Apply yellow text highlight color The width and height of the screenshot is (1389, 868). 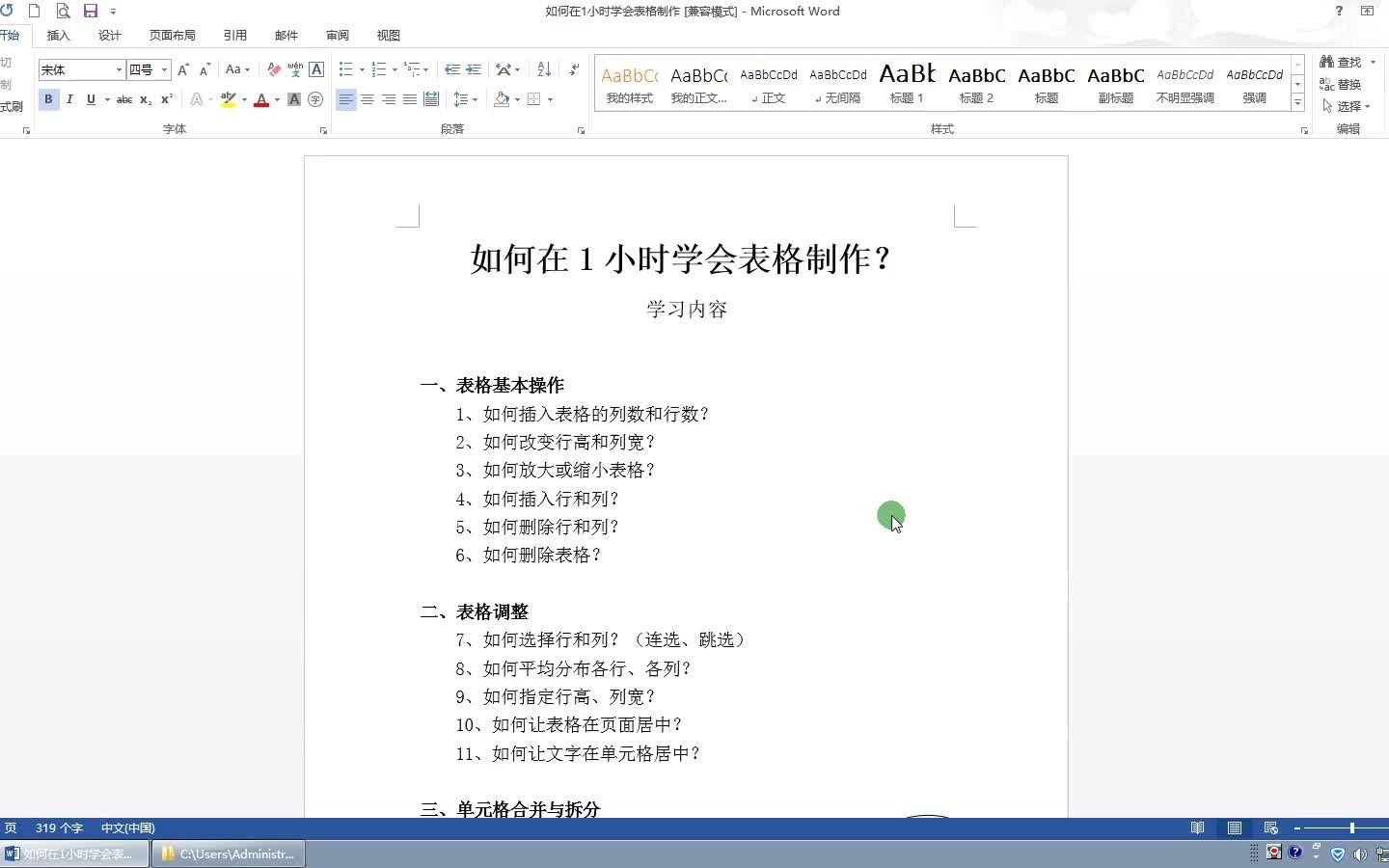[229, 99]
